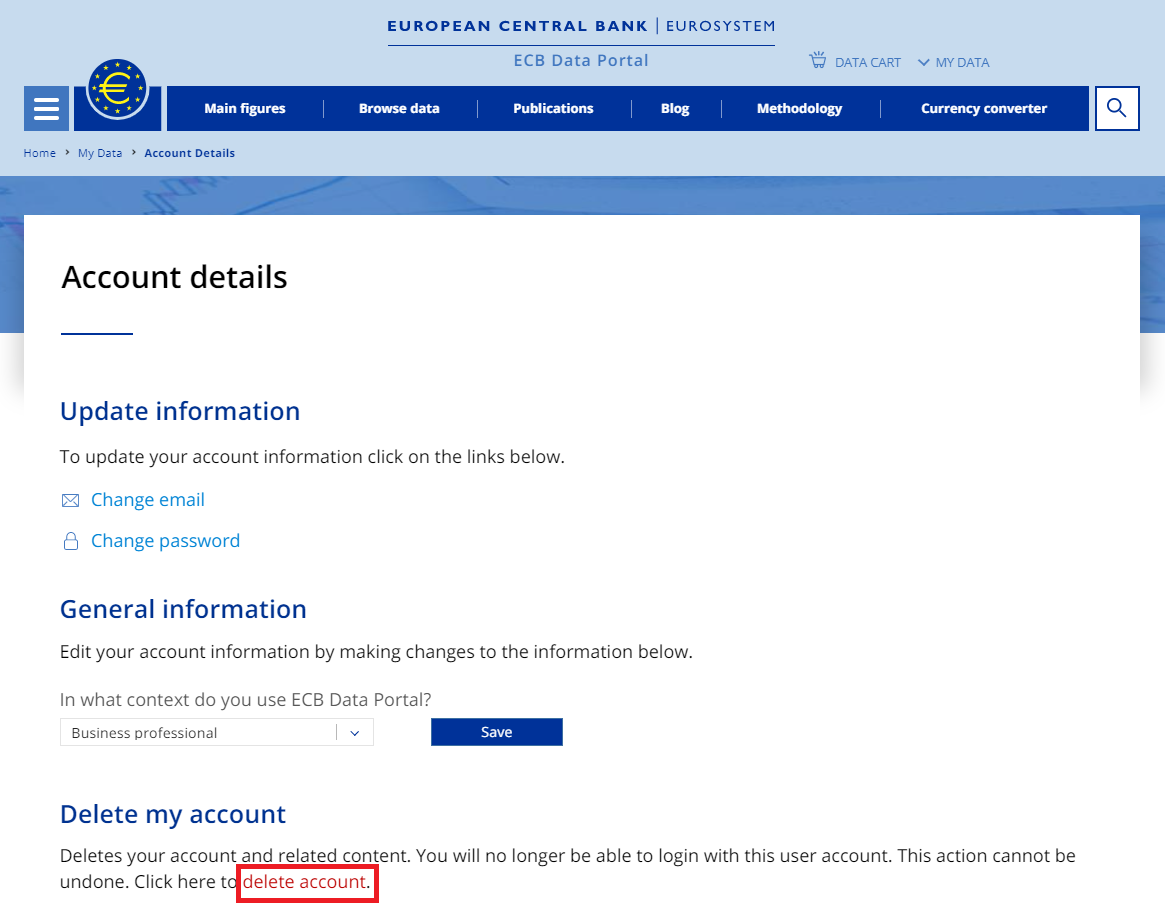The image size is (1165, 922).
Task: Open the hamburger navigation menu
Action: [x=46, y=108]
